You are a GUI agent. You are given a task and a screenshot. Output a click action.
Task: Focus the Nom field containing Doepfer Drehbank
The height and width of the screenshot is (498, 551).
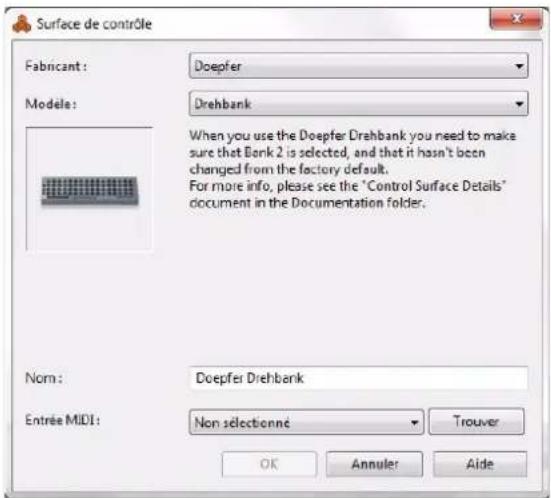[358, 378]
